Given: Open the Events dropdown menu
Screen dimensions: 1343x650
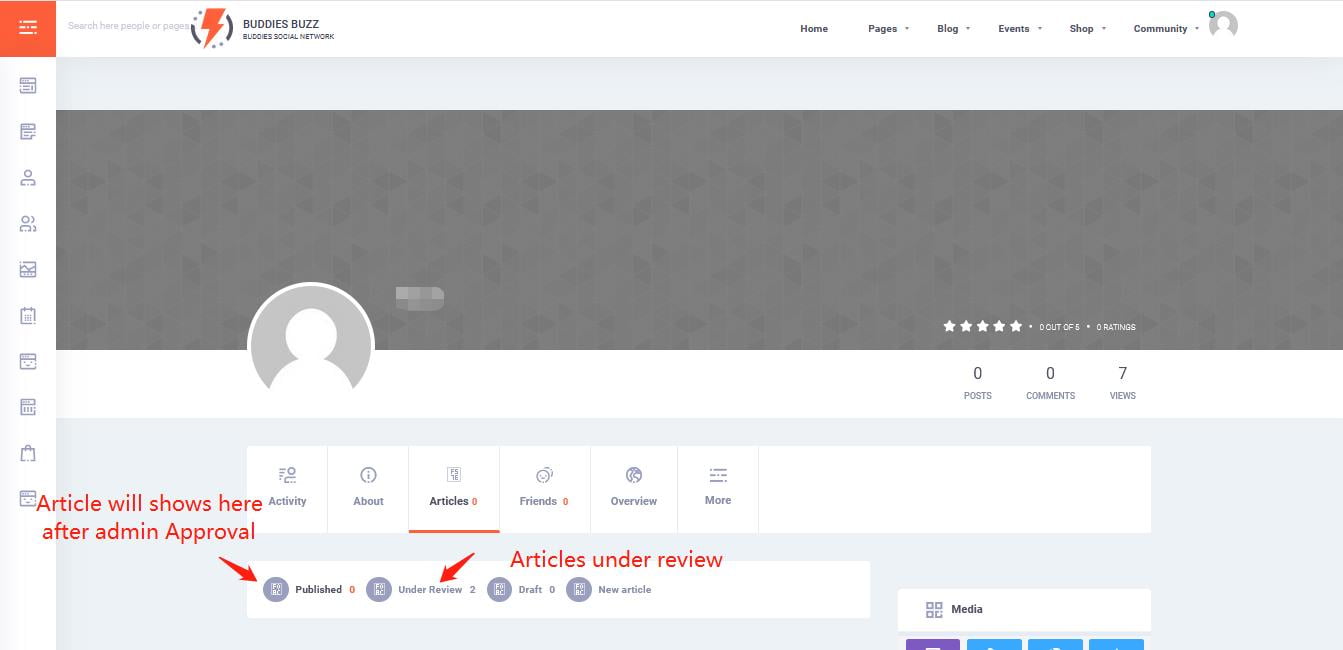Looking at the screenshot, I should [x=1018, y=29].
